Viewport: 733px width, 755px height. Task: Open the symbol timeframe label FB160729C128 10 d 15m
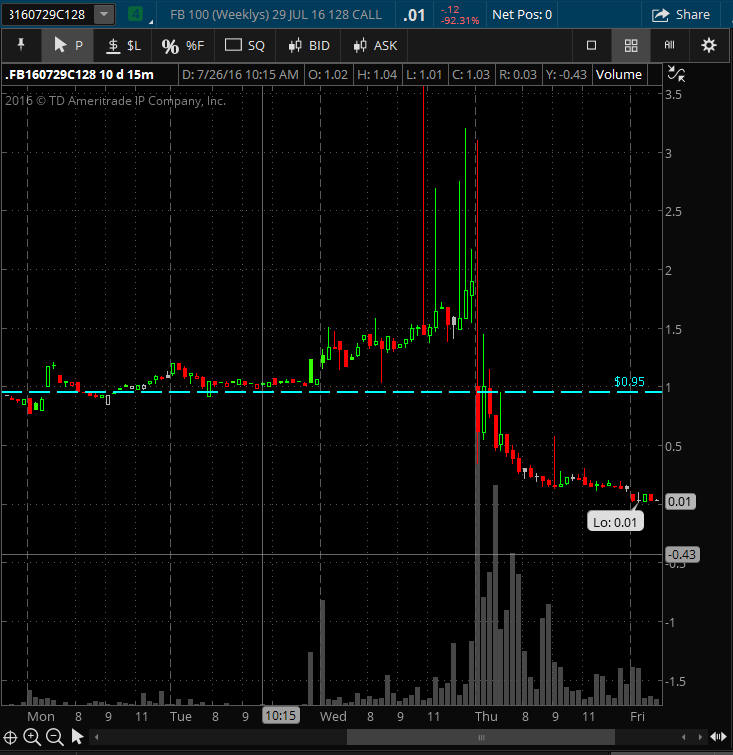(80, 75)
